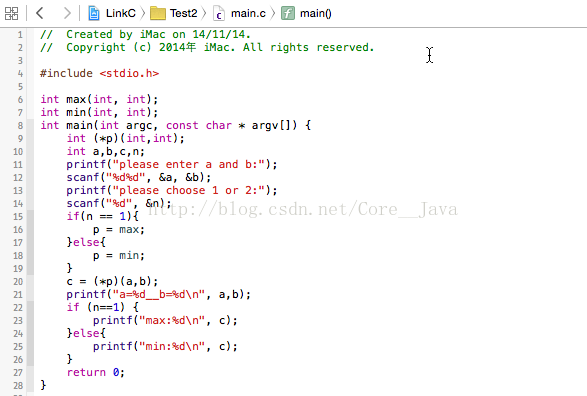Click 'return 0;' statement
Screen dimensions: 587x396
[x=95, y=372]
